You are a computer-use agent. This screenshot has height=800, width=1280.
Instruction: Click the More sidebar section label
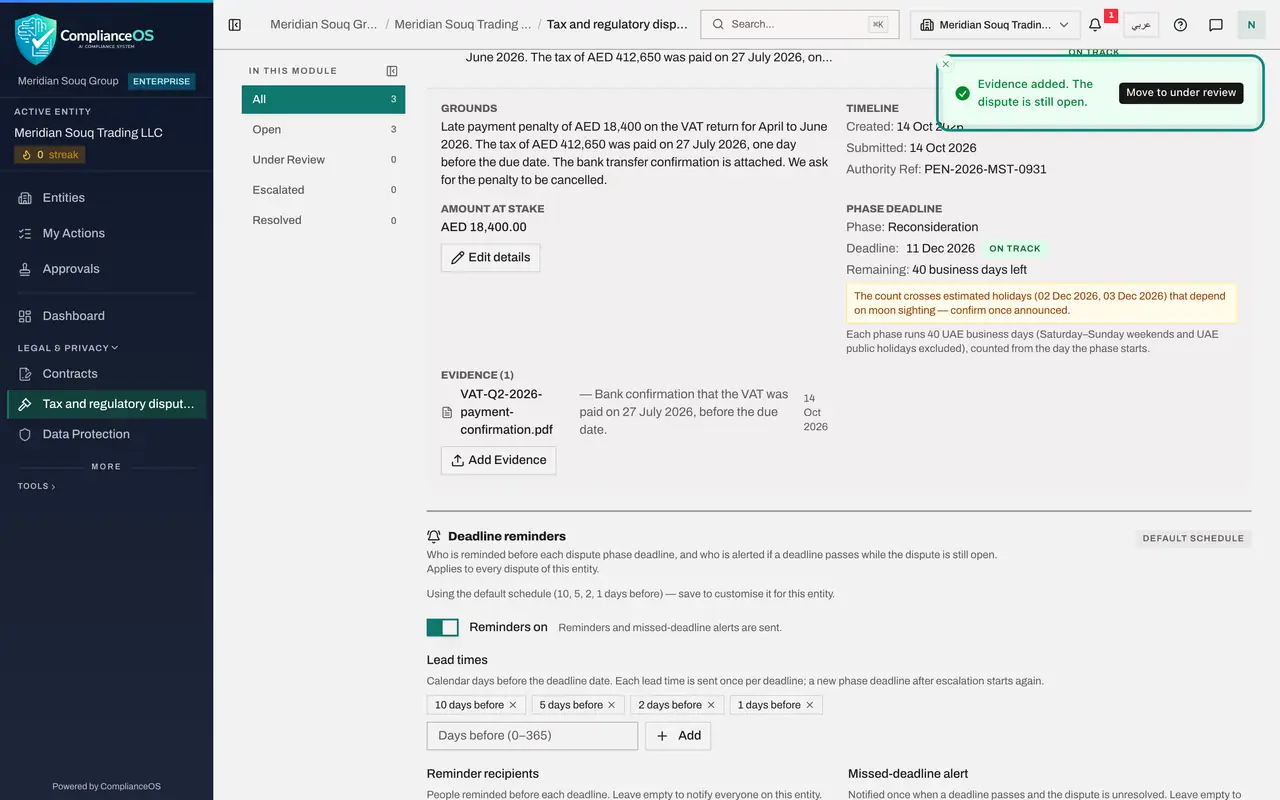106,467
